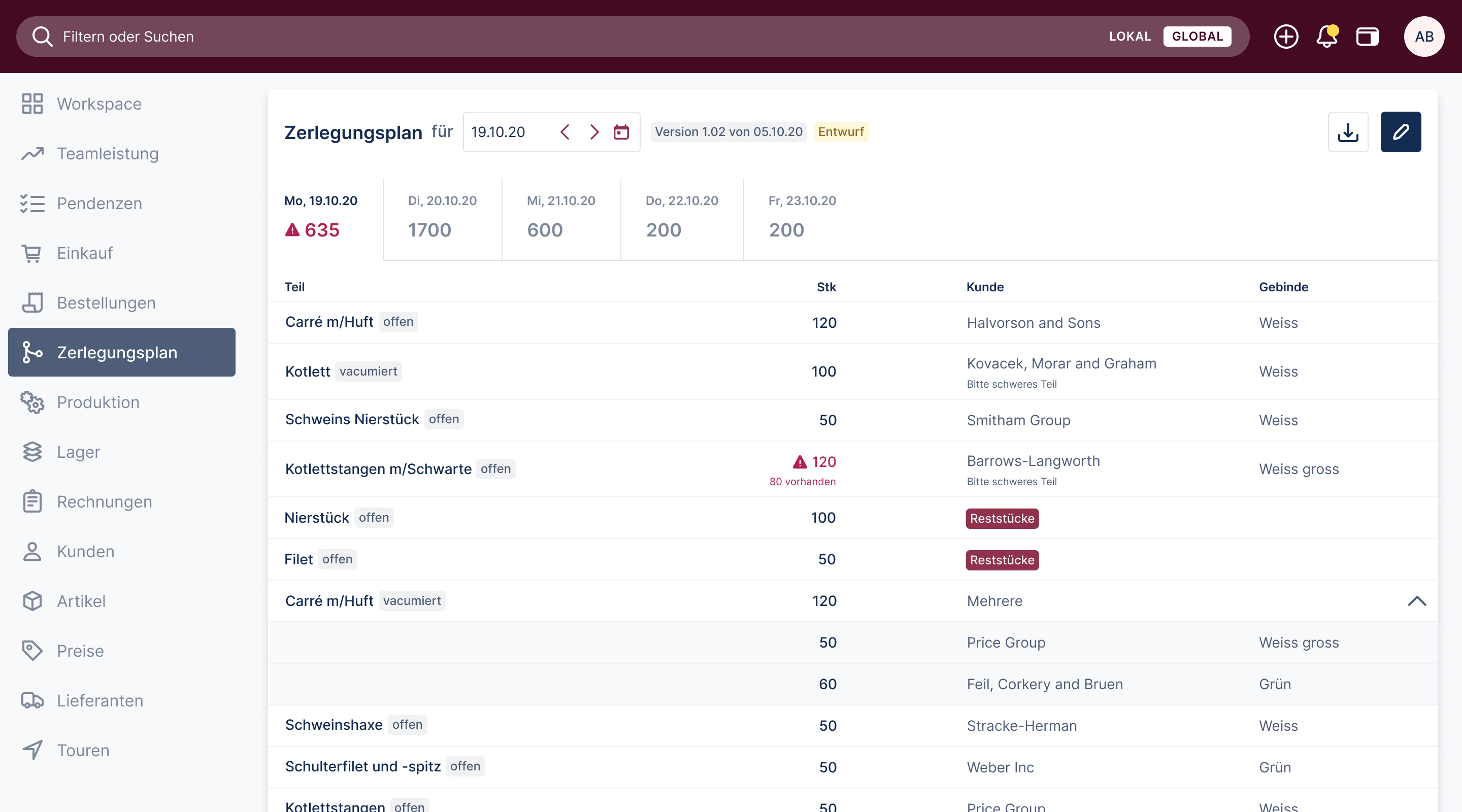This screenshot has height=812, width=1462.
Task: Click the Lieferanten truck icon
Action: [32, 700]
